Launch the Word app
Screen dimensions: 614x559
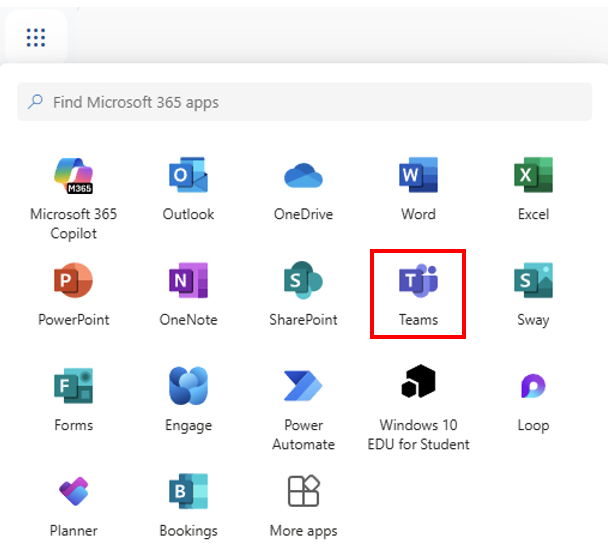[418, 177]
